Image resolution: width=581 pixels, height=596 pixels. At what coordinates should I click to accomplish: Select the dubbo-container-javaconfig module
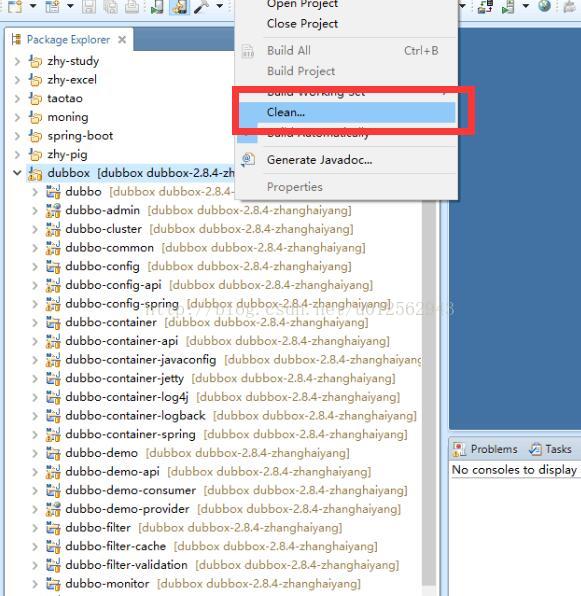tap(141, 359)
